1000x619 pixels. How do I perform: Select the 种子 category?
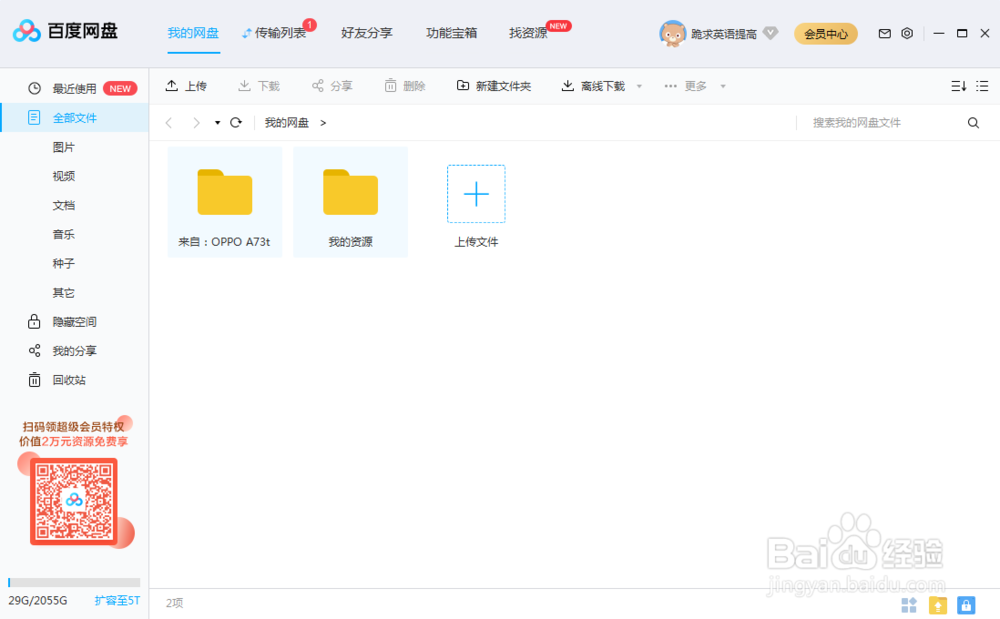pyautogui.click(x=64, y=263)
